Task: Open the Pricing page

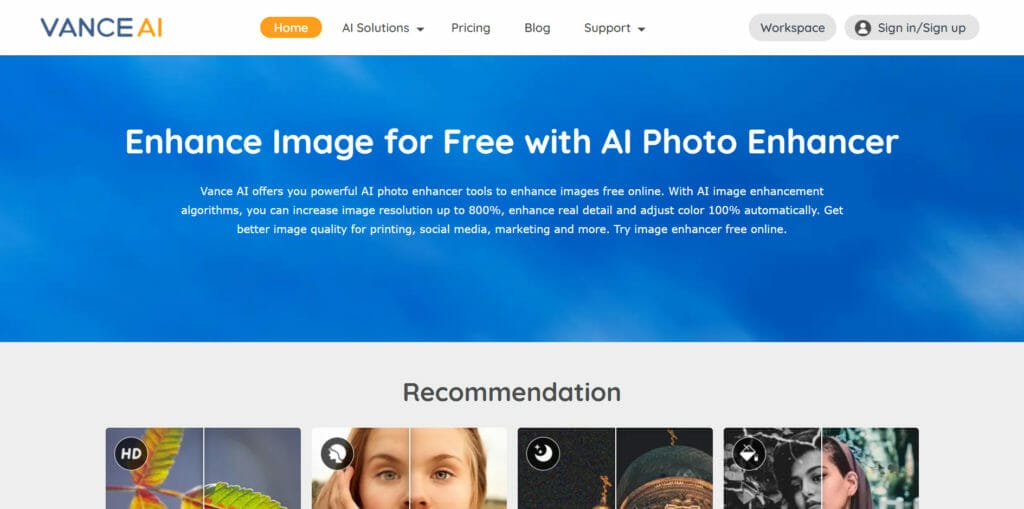Action: coord(471,28)
